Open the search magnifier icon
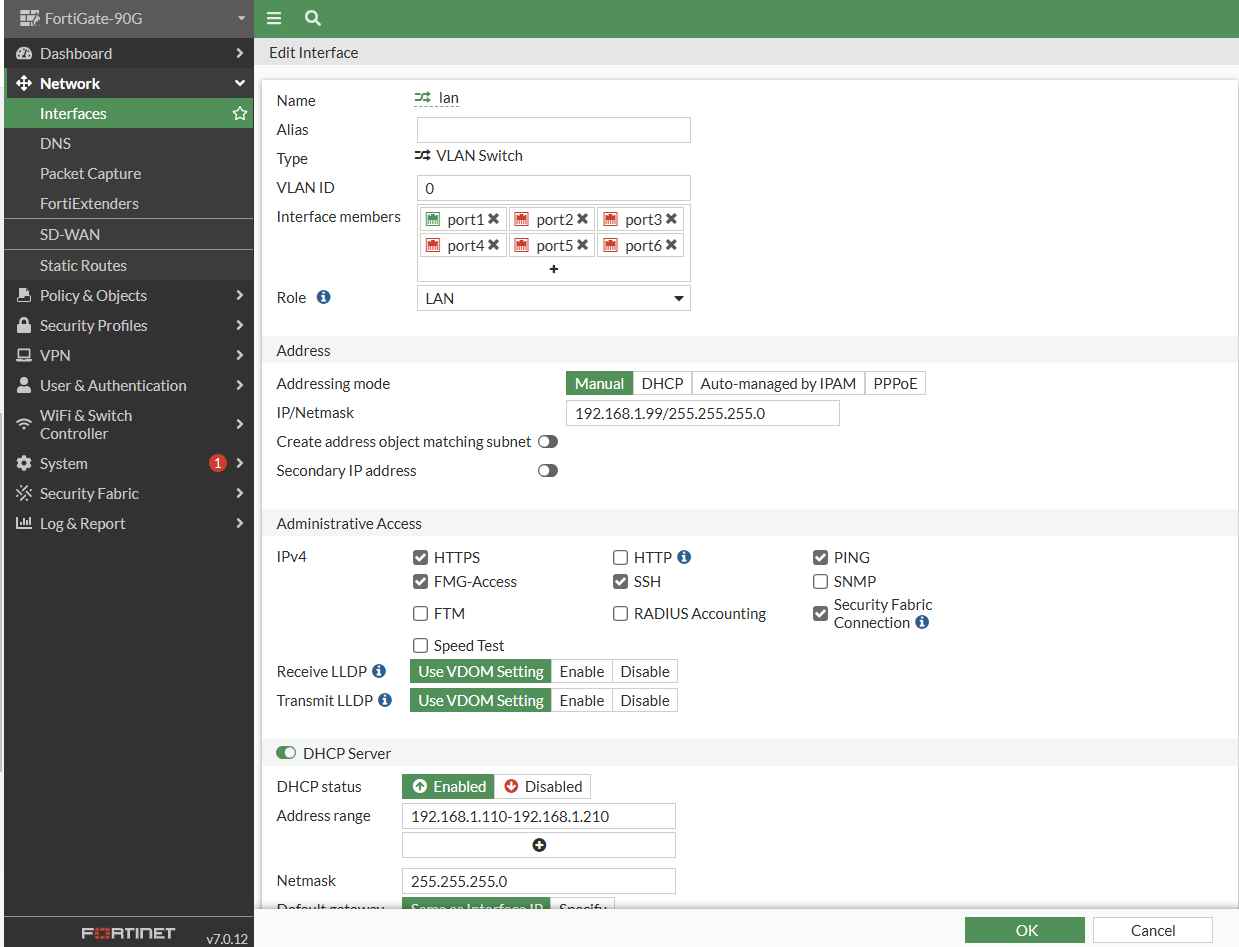The height and width of the screenshot is (947, 1239). point(312,18)
